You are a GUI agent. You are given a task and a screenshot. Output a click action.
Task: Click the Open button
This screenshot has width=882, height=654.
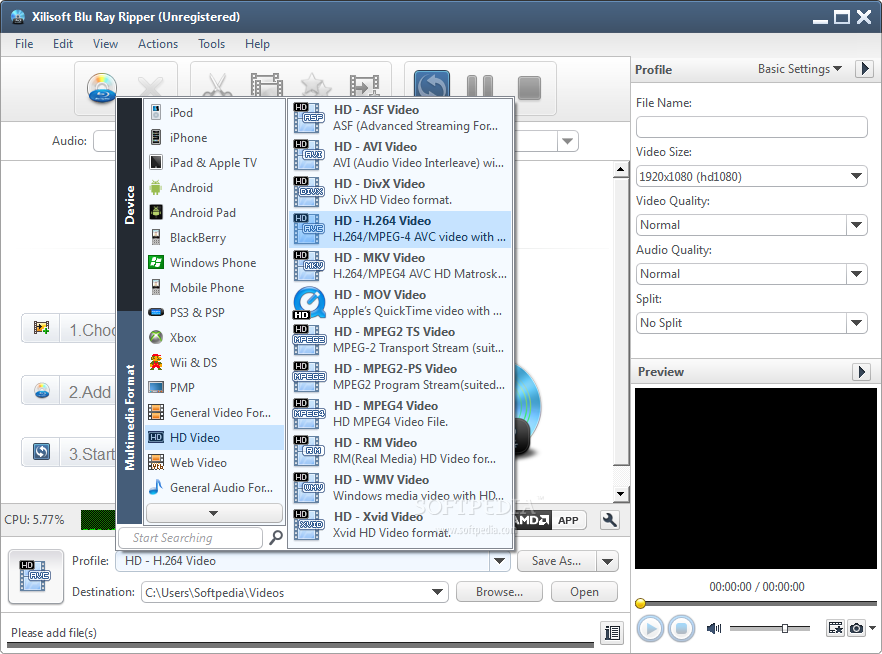[x=584, y=592]
